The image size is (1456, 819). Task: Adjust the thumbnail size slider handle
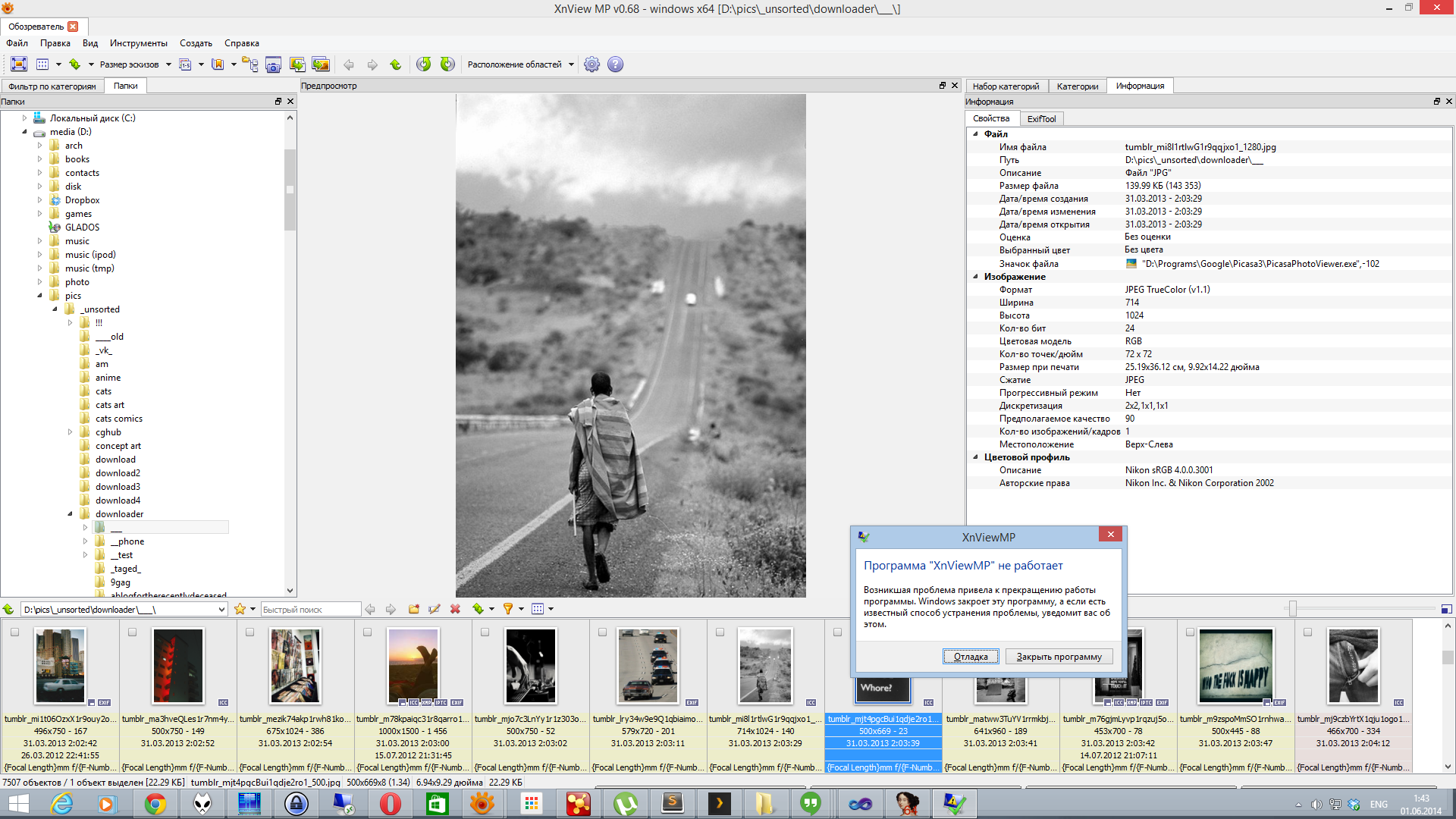click(x=1292, y=608)
